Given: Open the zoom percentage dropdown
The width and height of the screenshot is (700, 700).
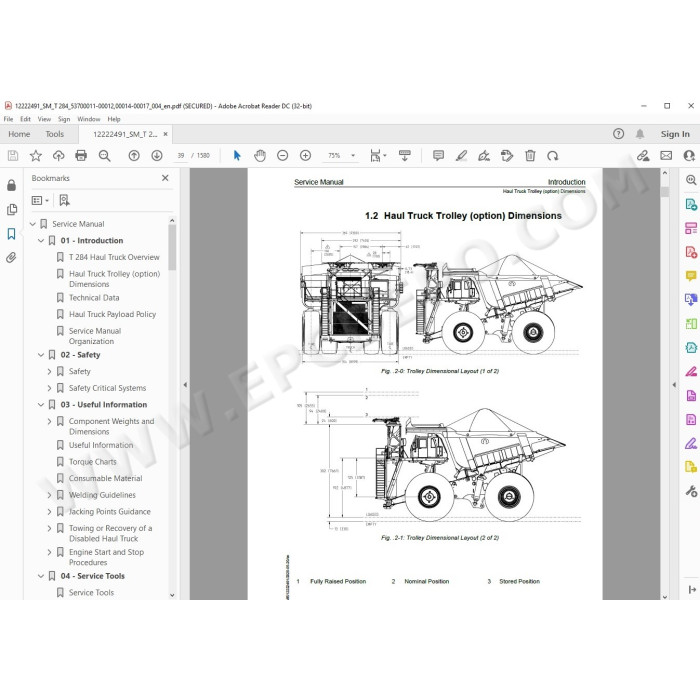Looking at the screenshot, I should pos(353,155).
